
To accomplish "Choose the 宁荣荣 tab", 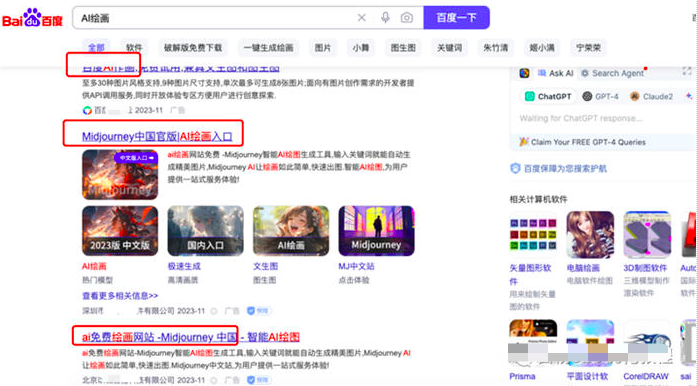I will click(588, 48).
